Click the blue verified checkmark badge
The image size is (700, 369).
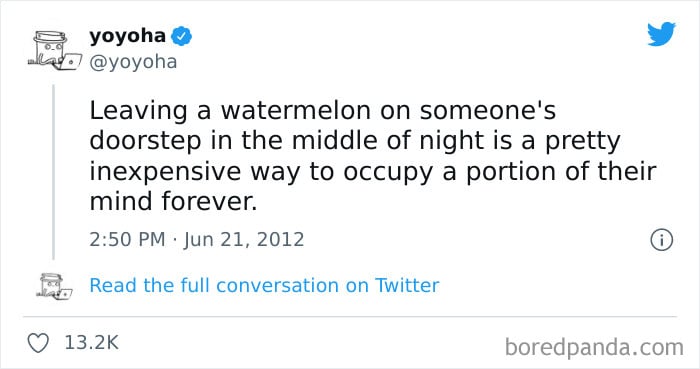click(x=181, y=36)
